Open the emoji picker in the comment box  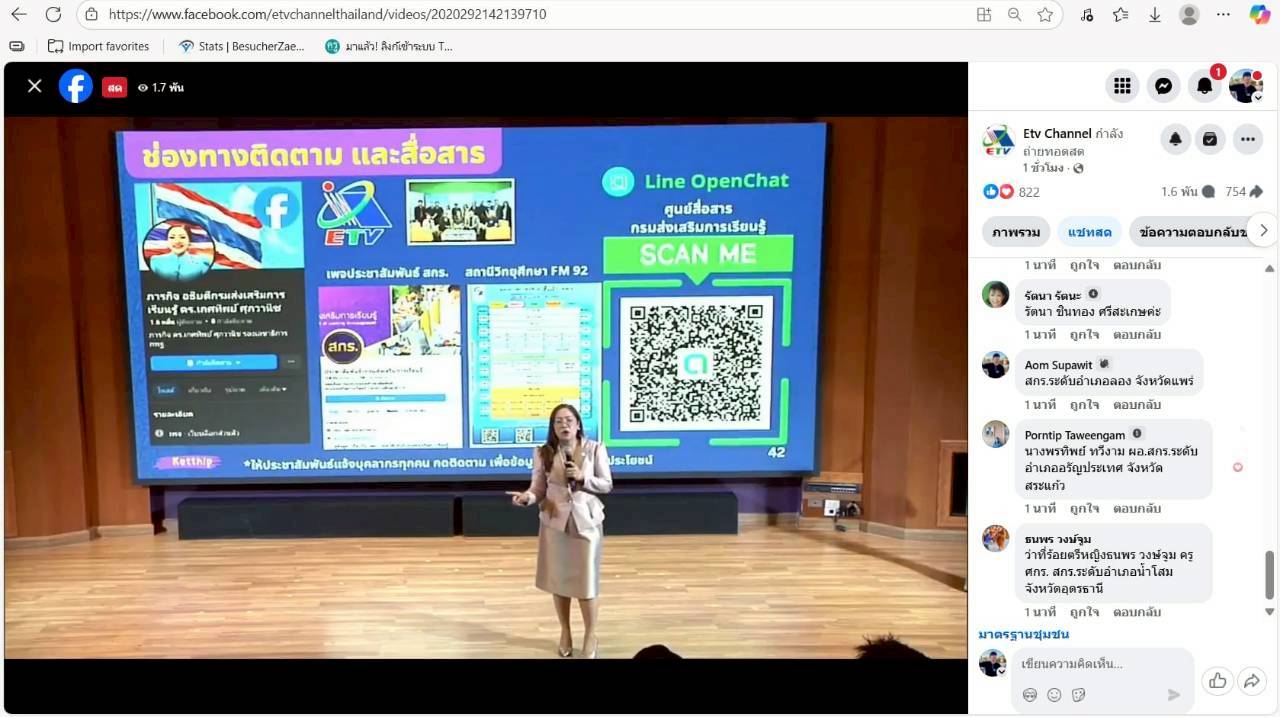[x=1054, y=695]
